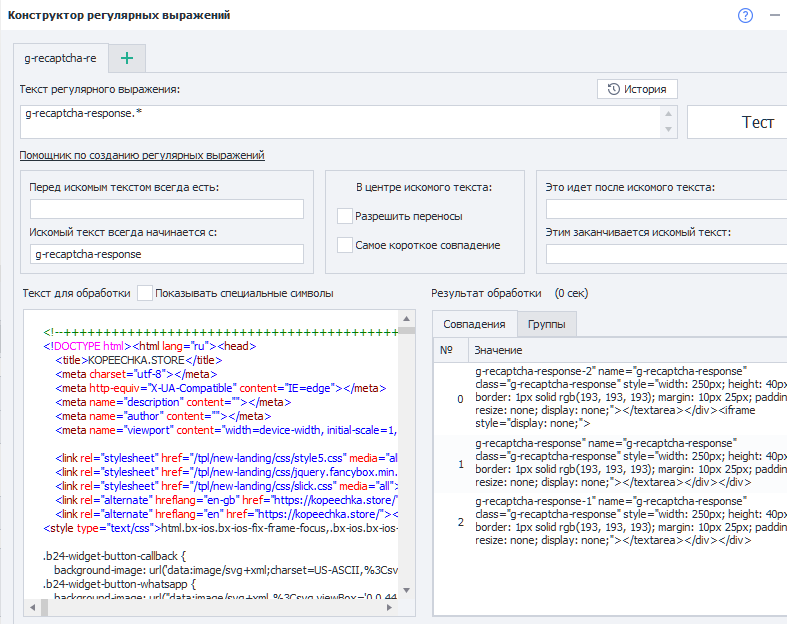Check 'Показывать специальные символы' option
This screenshot has width=787, height=624.
(x=146, y=293)
